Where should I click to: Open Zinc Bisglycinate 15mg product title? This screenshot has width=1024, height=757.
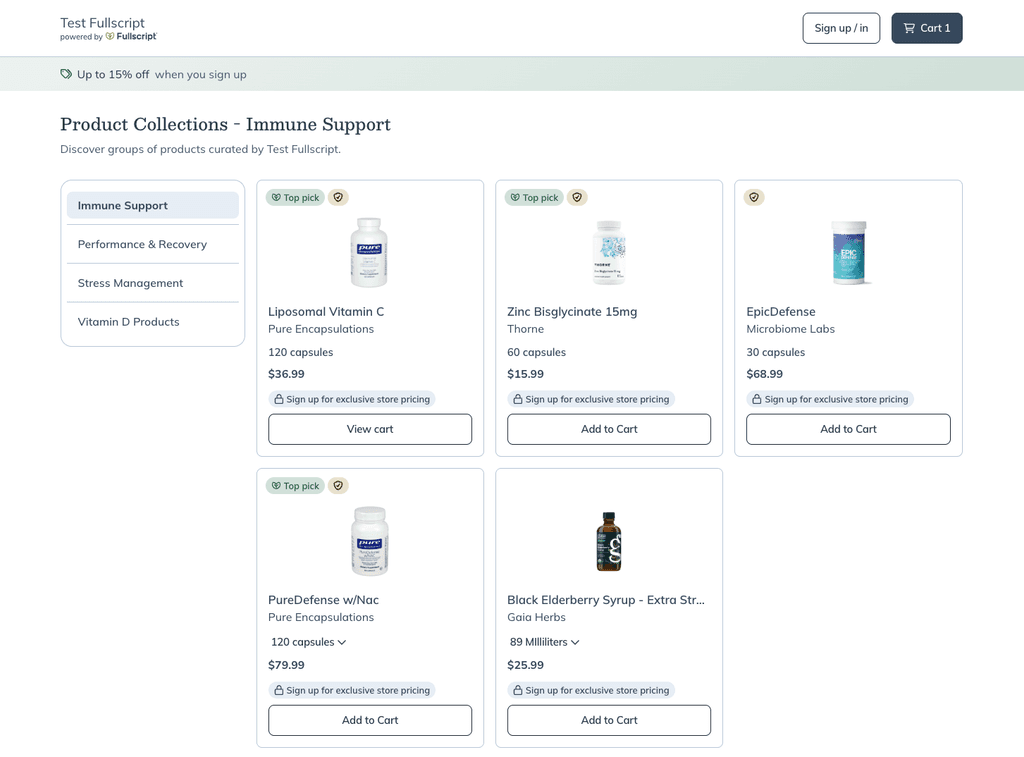pos(572,312)
